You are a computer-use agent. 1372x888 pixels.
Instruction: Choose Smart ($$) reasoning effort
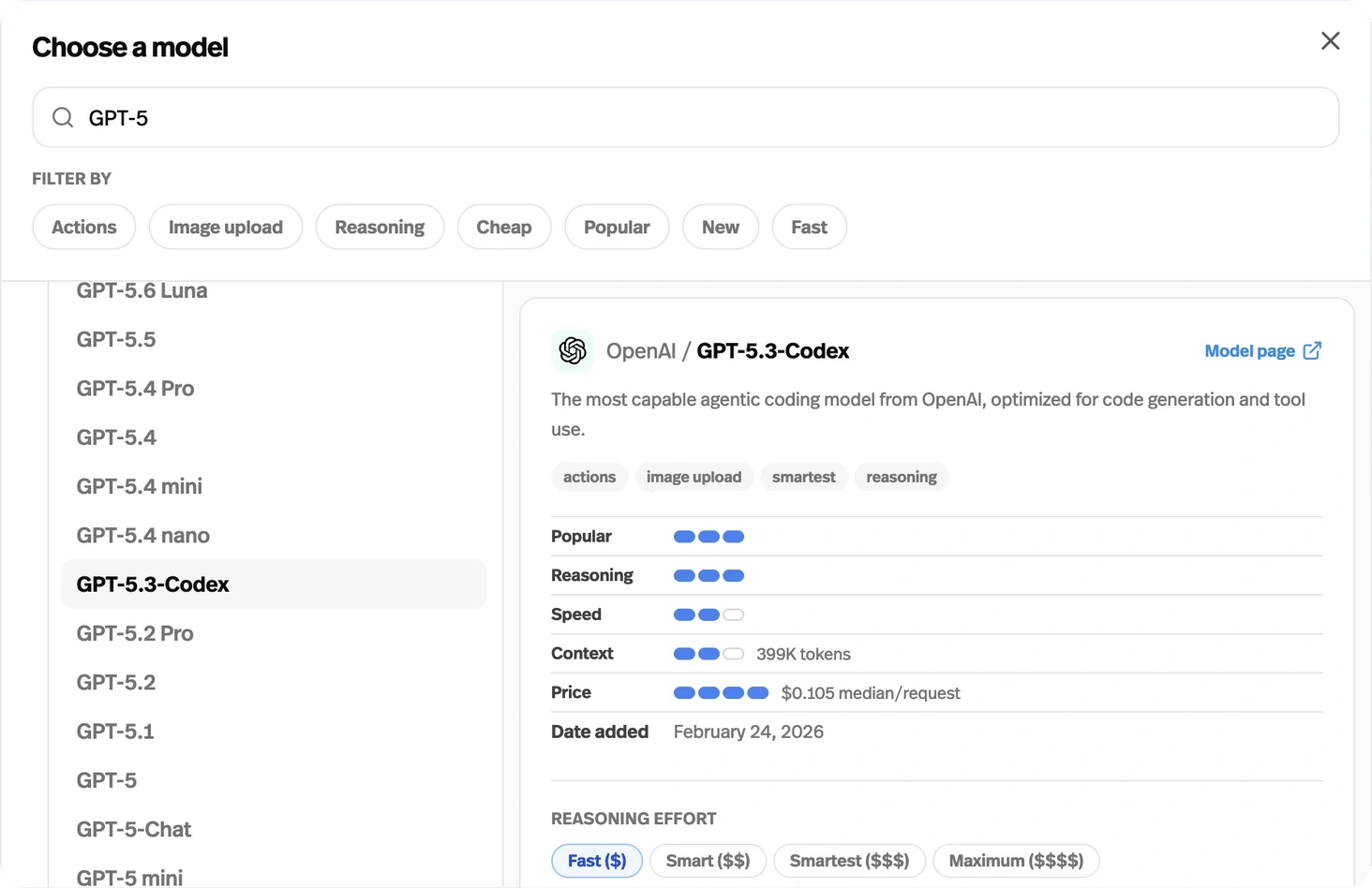point(708,861)
